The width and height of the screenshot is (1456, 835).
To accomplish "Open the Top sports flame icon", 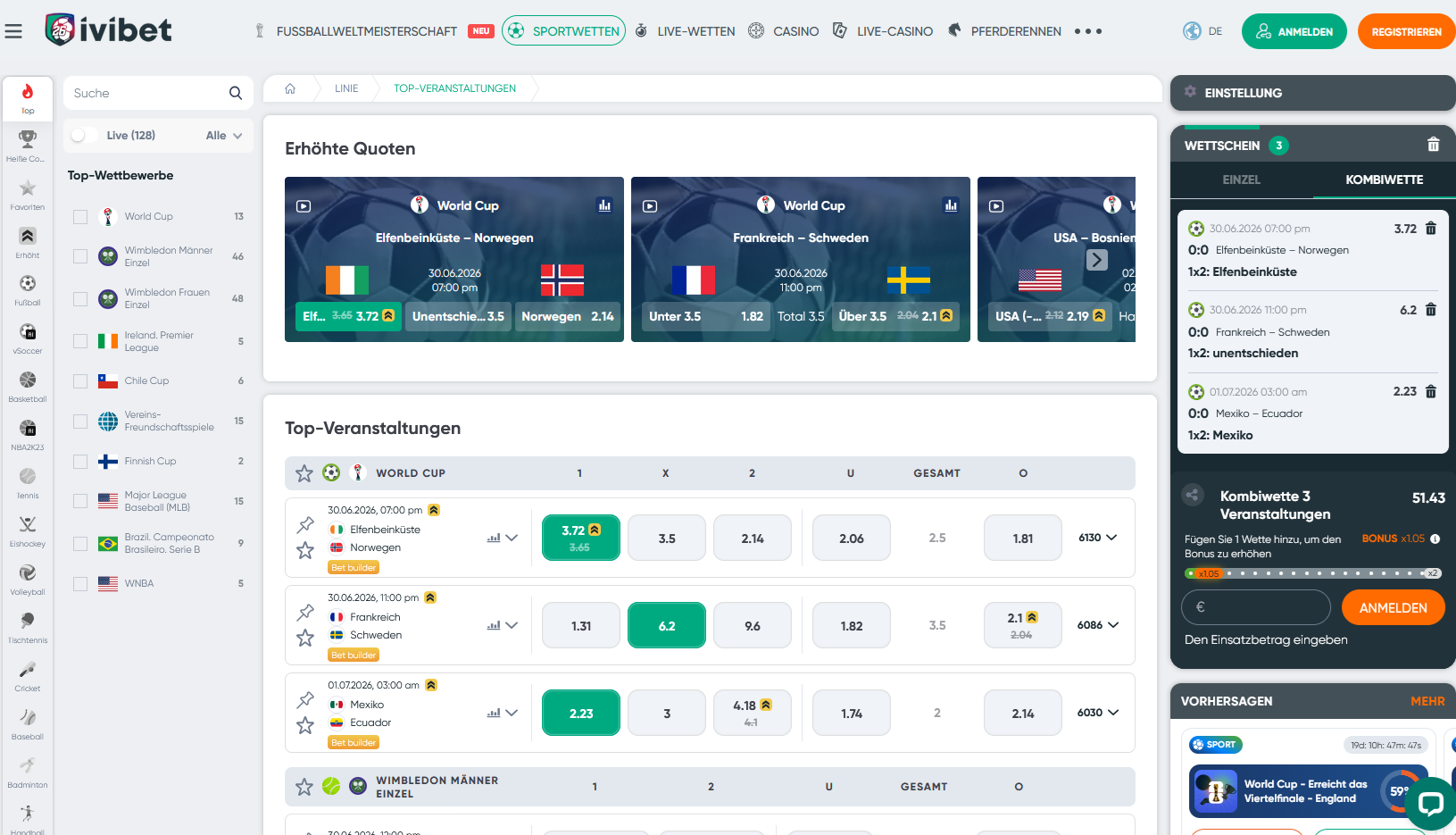I will [28, 98].
